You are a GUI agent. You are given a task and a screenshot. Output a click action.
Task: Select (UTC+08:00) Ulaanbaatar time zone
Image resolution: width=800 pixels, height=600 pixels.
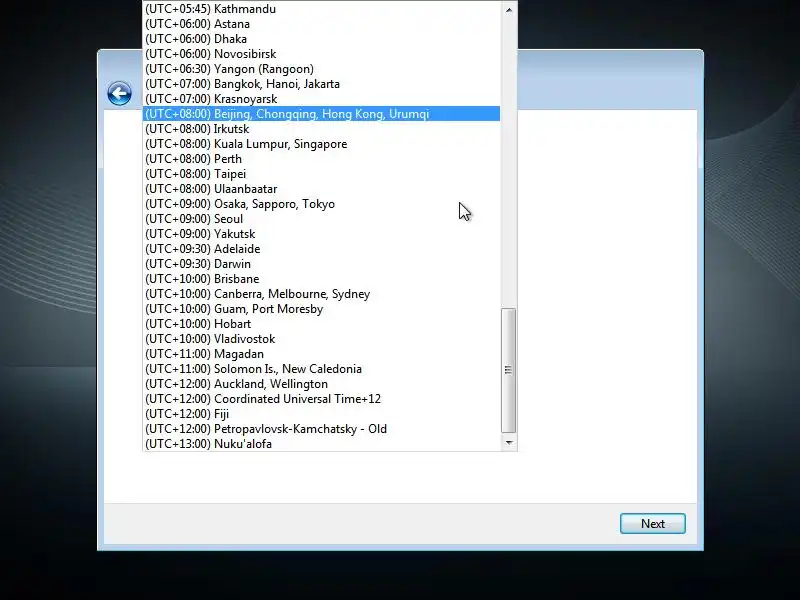(x=321, y=189)
